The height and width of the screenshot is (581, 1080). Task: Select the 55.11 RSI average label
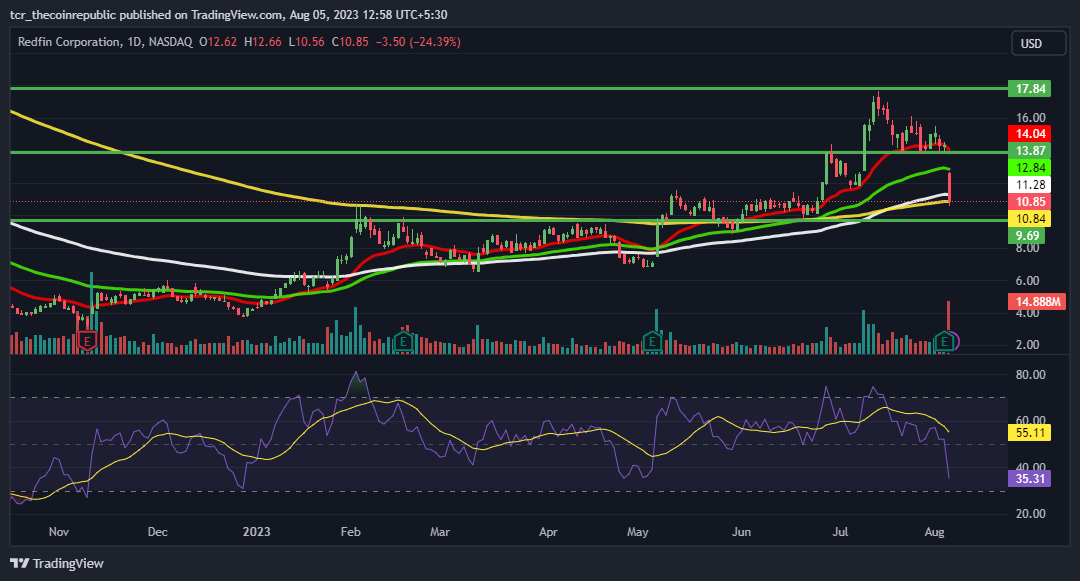coord(1030,433)
